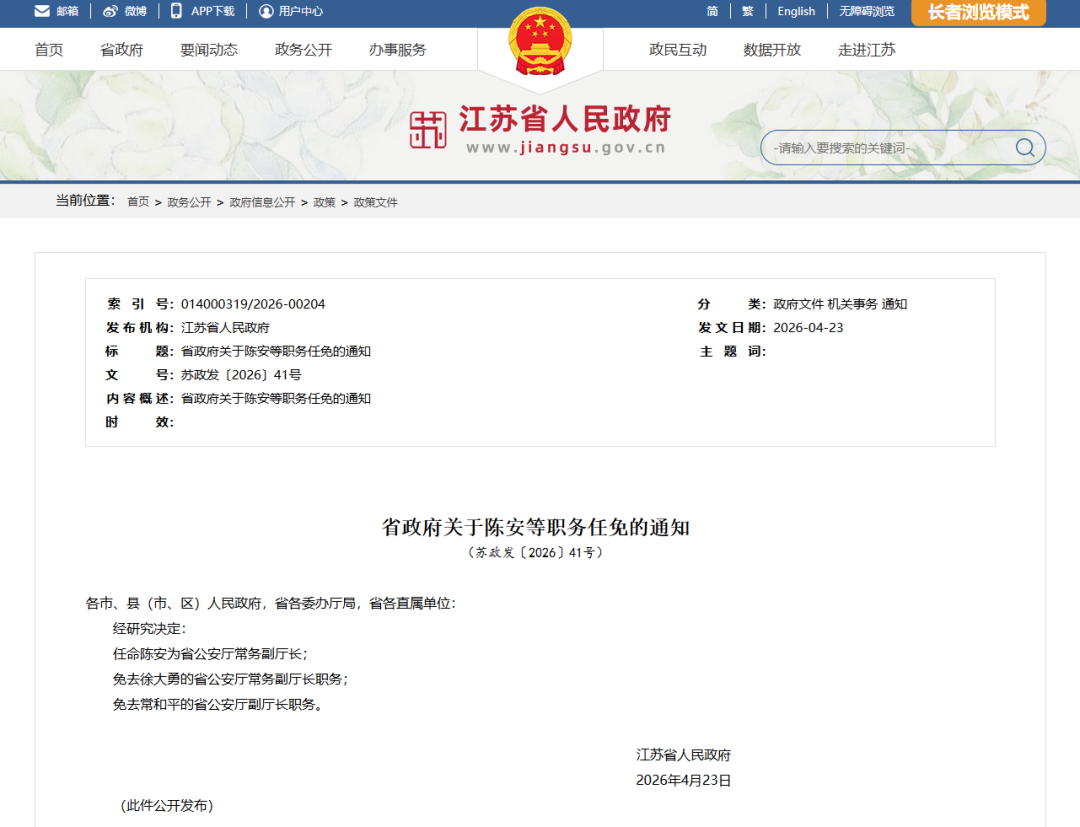Image resolution: width=1080 pixels, height=827 pixels.
Task: Click the mail envelope icon
Action: 42,11
